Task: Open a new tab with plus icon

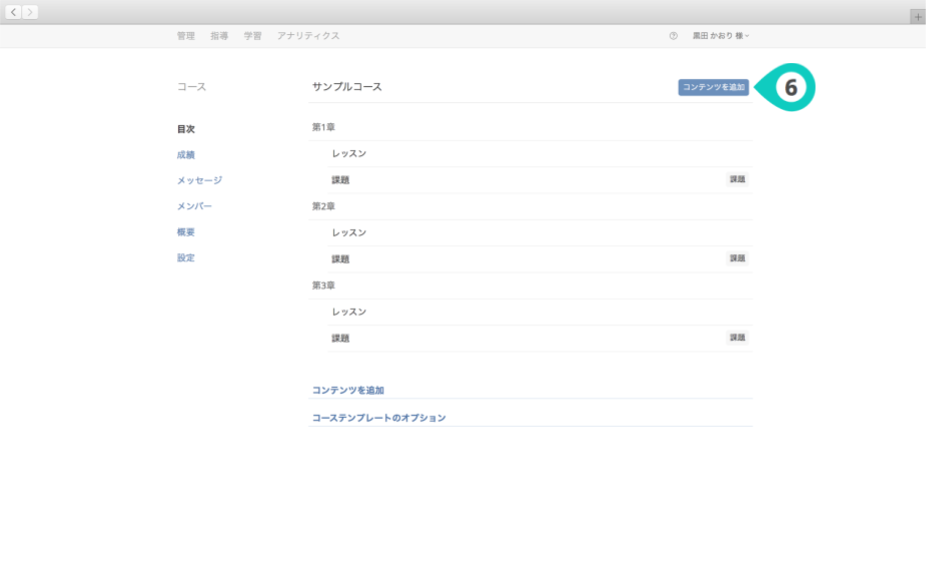Action: tap(917, 17)
